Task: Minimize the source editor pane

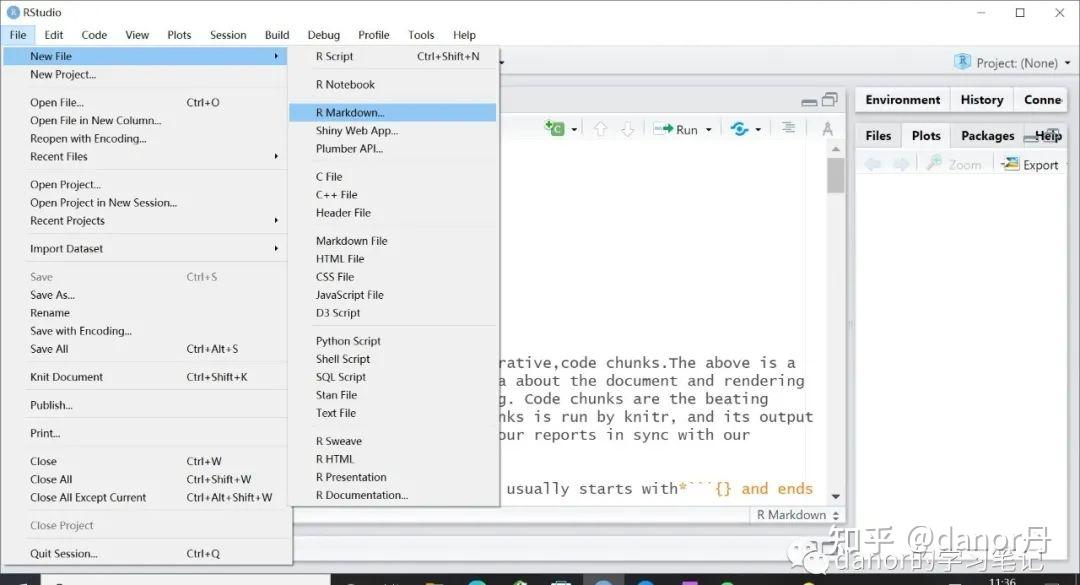Action: 808,100
